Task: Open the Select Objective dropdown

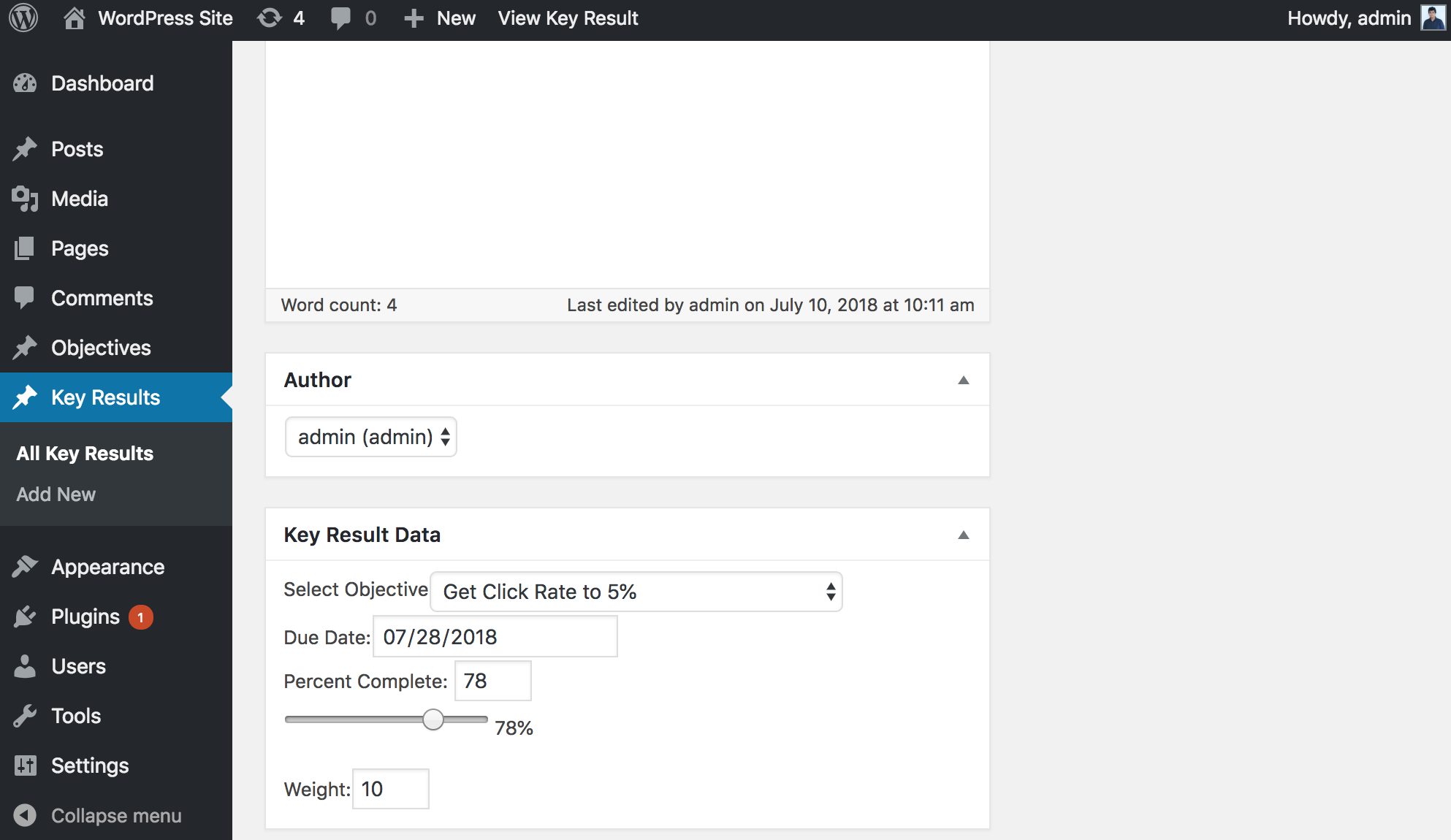Action: 636,592
